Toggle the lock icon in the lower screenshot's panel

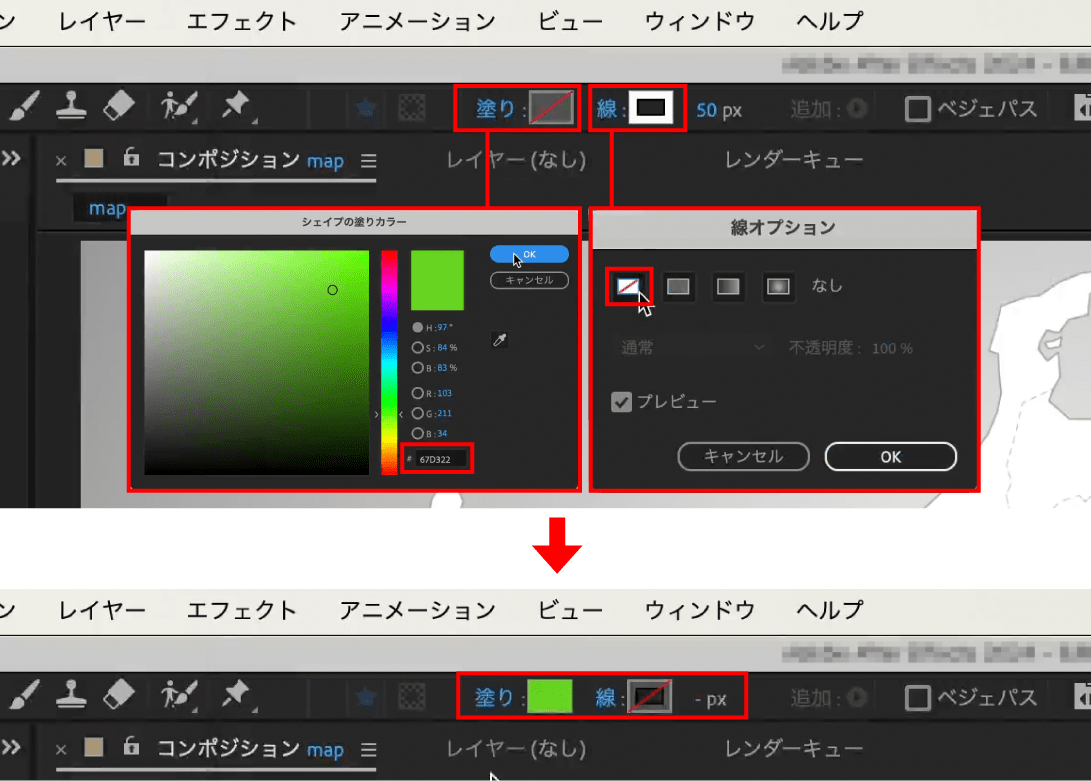point(131,746)
